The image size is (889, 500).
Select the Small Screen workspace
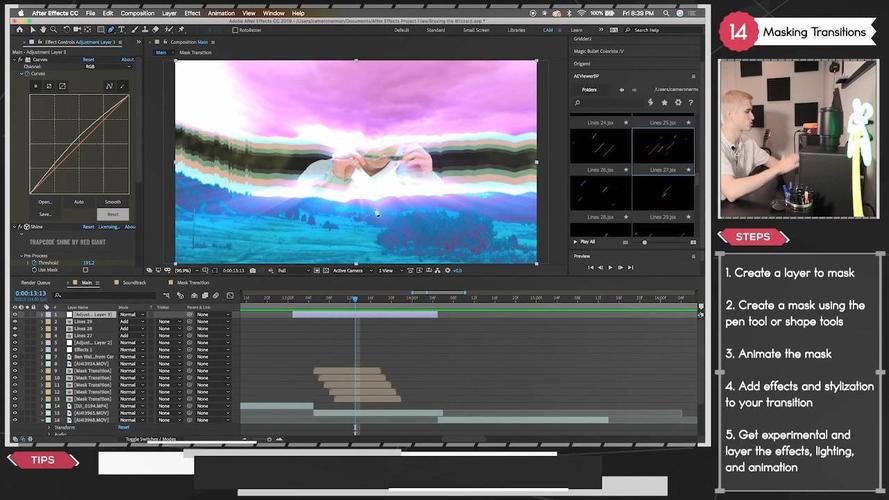click(x=476, y=30)
